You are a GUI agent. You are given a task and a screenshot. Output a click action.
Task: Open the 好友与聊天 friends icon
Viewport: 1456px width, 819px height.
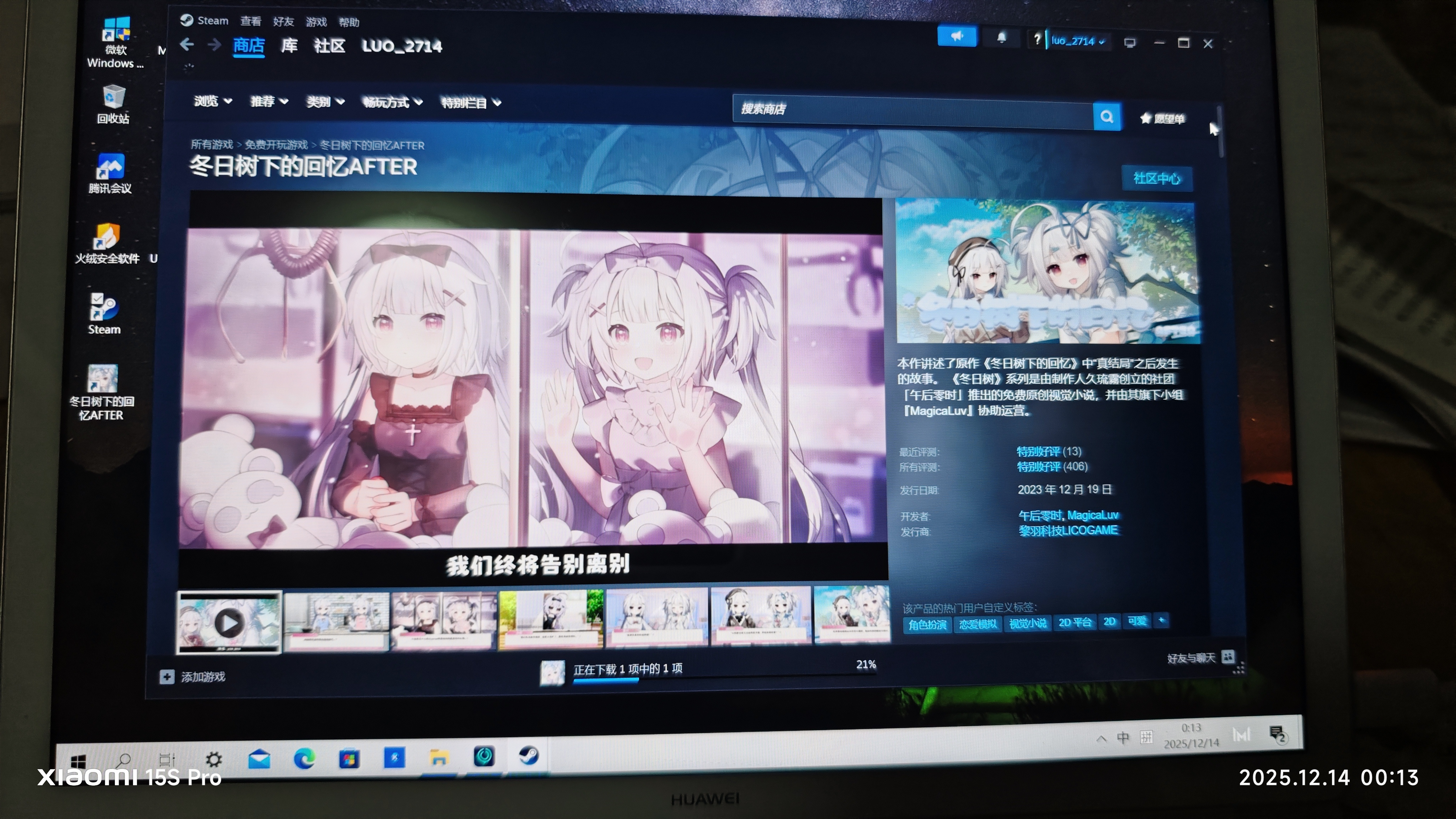coord(1228,657)
